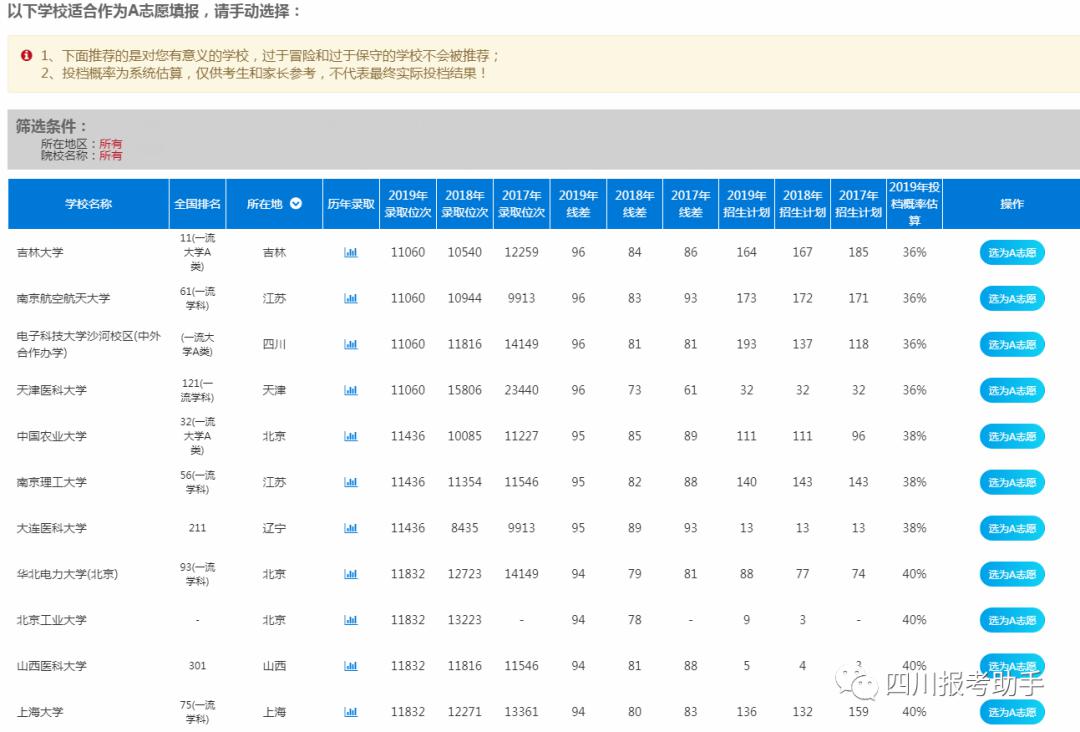Click the 2018年录取位次 column header

click(465, 204)
